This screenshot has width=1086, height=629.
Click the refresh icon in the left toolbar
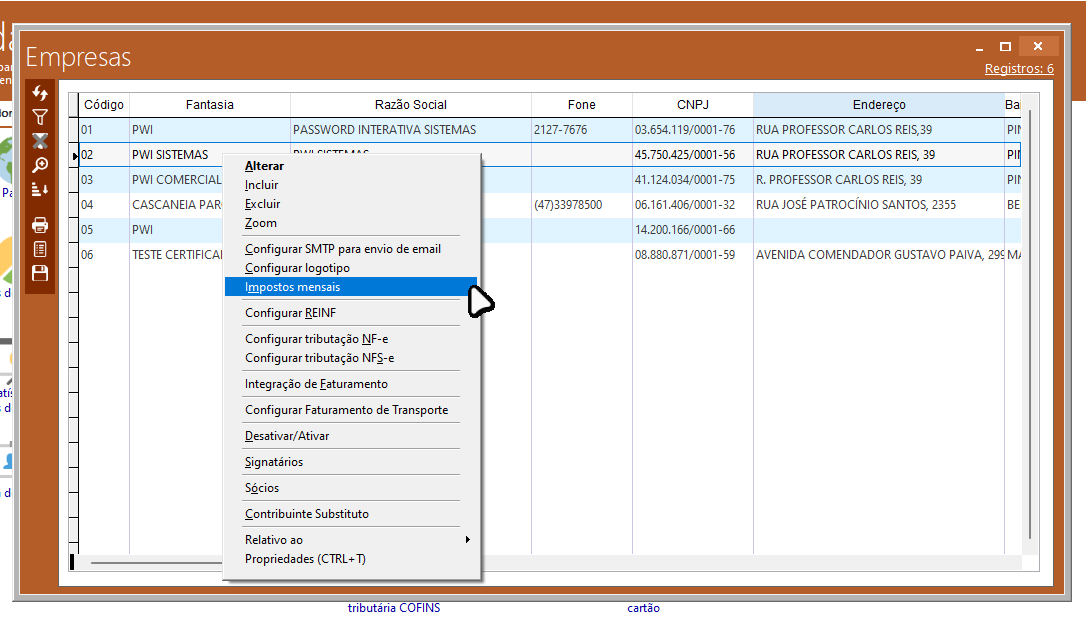pyautogui.click(x=40, y=93)
